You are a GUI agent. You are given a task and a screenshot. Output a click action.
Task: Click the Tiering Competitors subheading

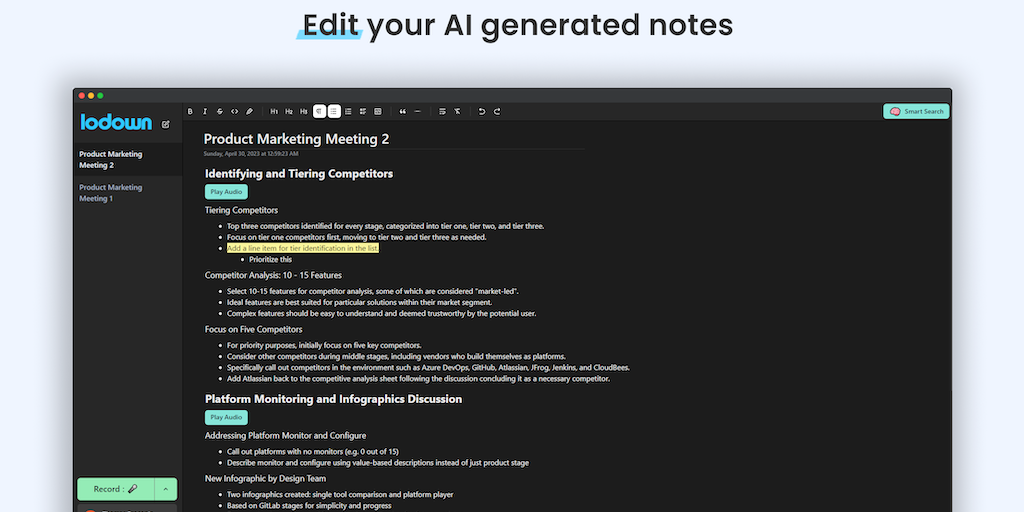(x=242, y=210)
